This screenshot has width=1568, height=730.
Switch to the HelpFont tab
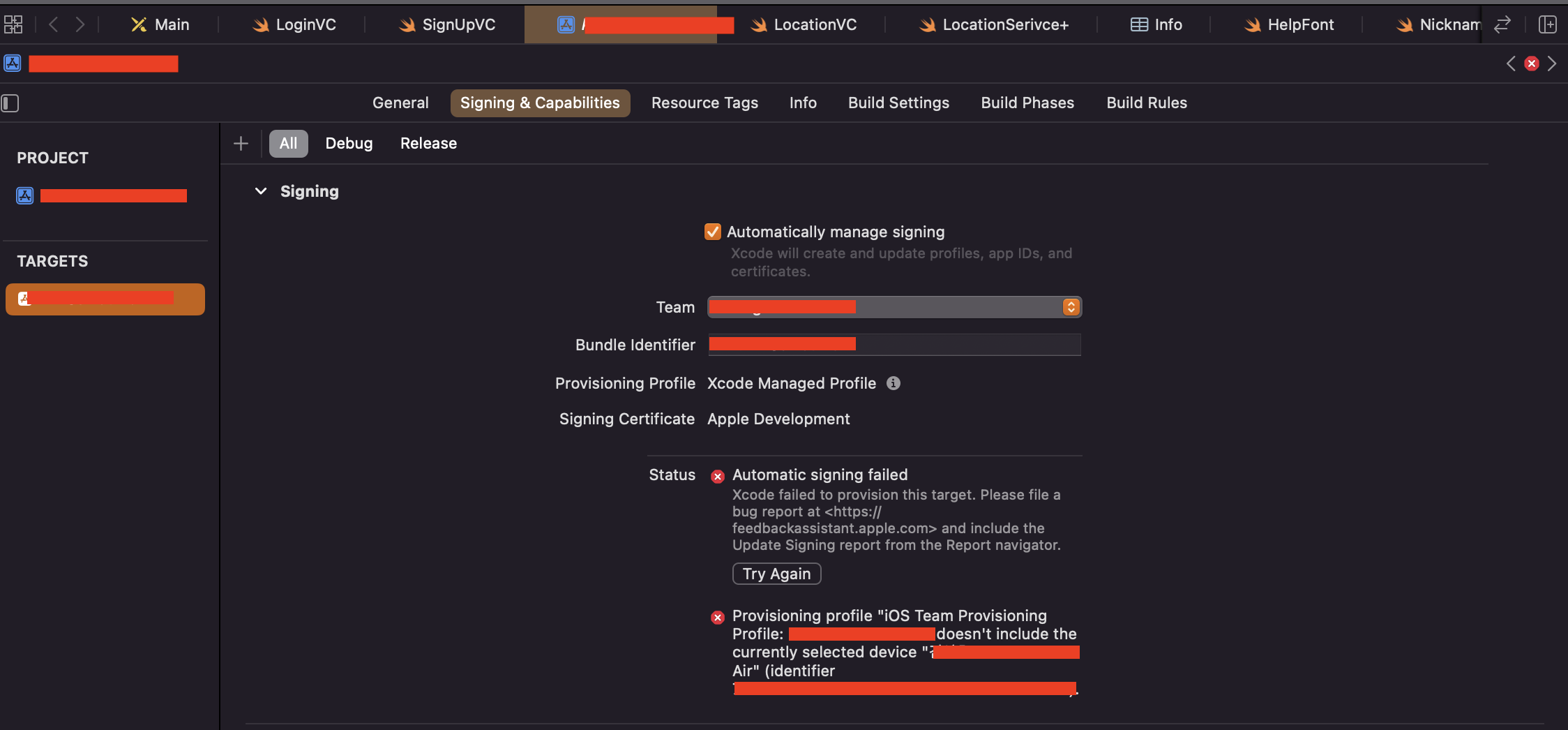[x=1288, y=24]
